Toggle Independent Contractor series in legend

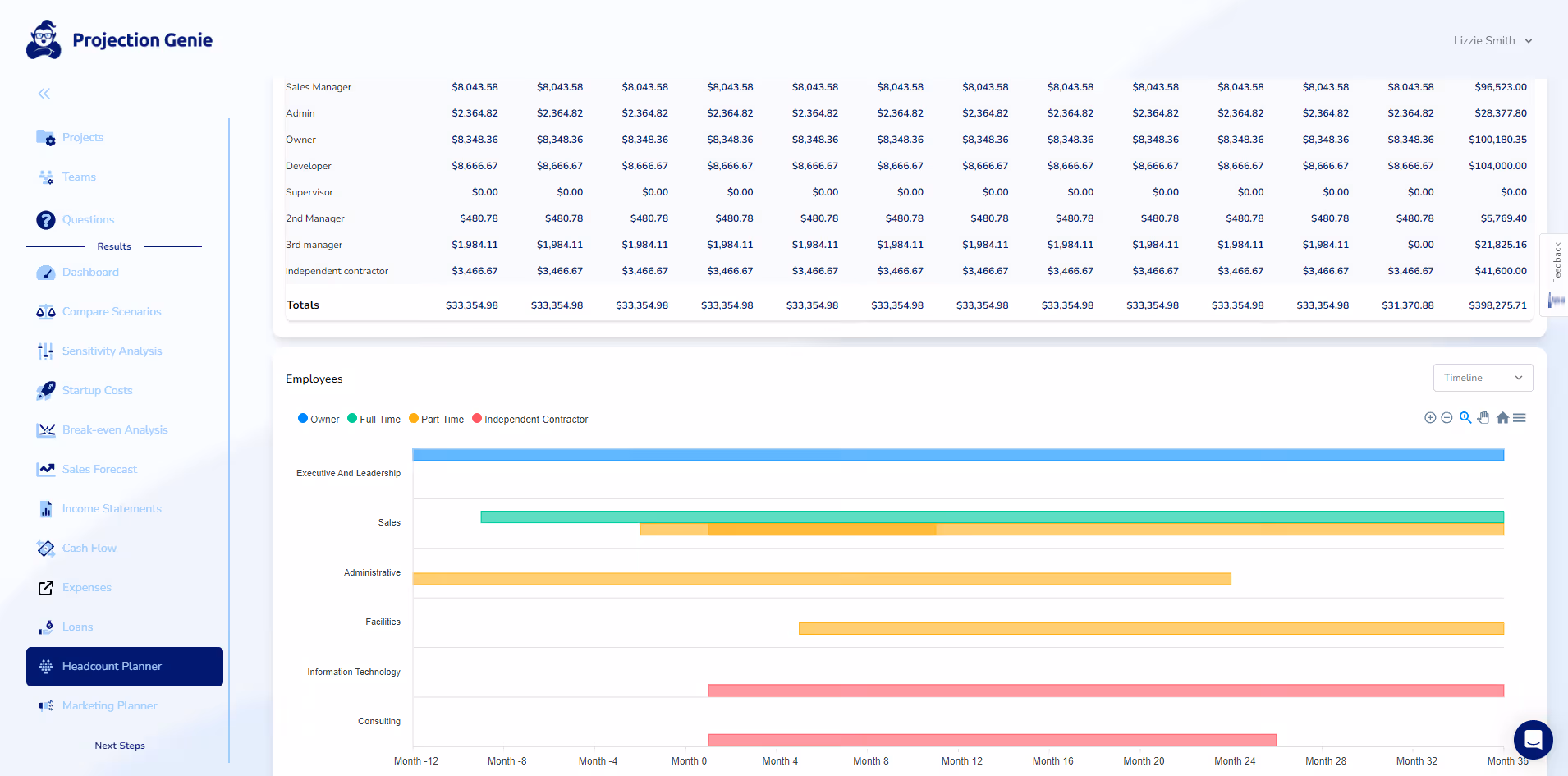coord(530,419)
